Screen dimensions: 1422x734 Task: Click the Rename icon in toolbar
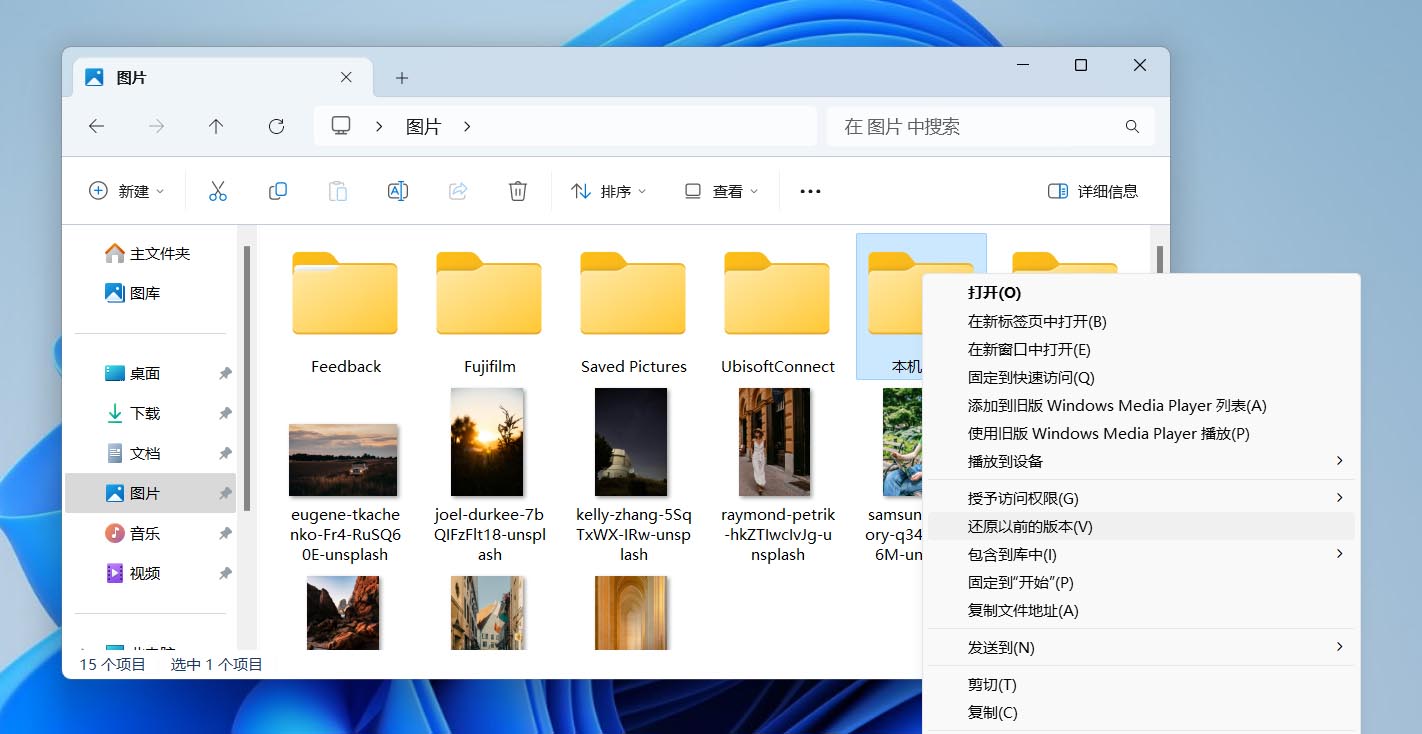[398, 191]
